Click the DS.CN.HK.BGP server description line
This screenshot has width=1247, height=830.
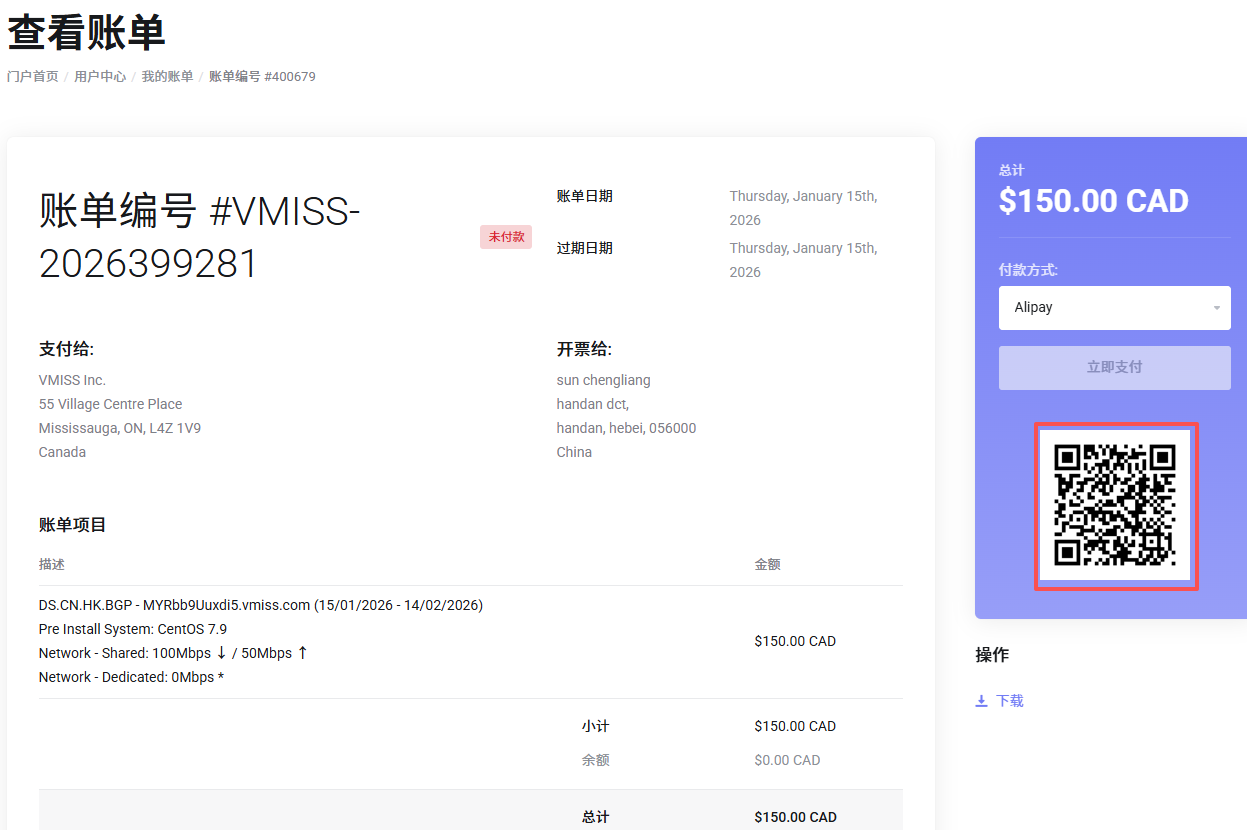(260, 605)
